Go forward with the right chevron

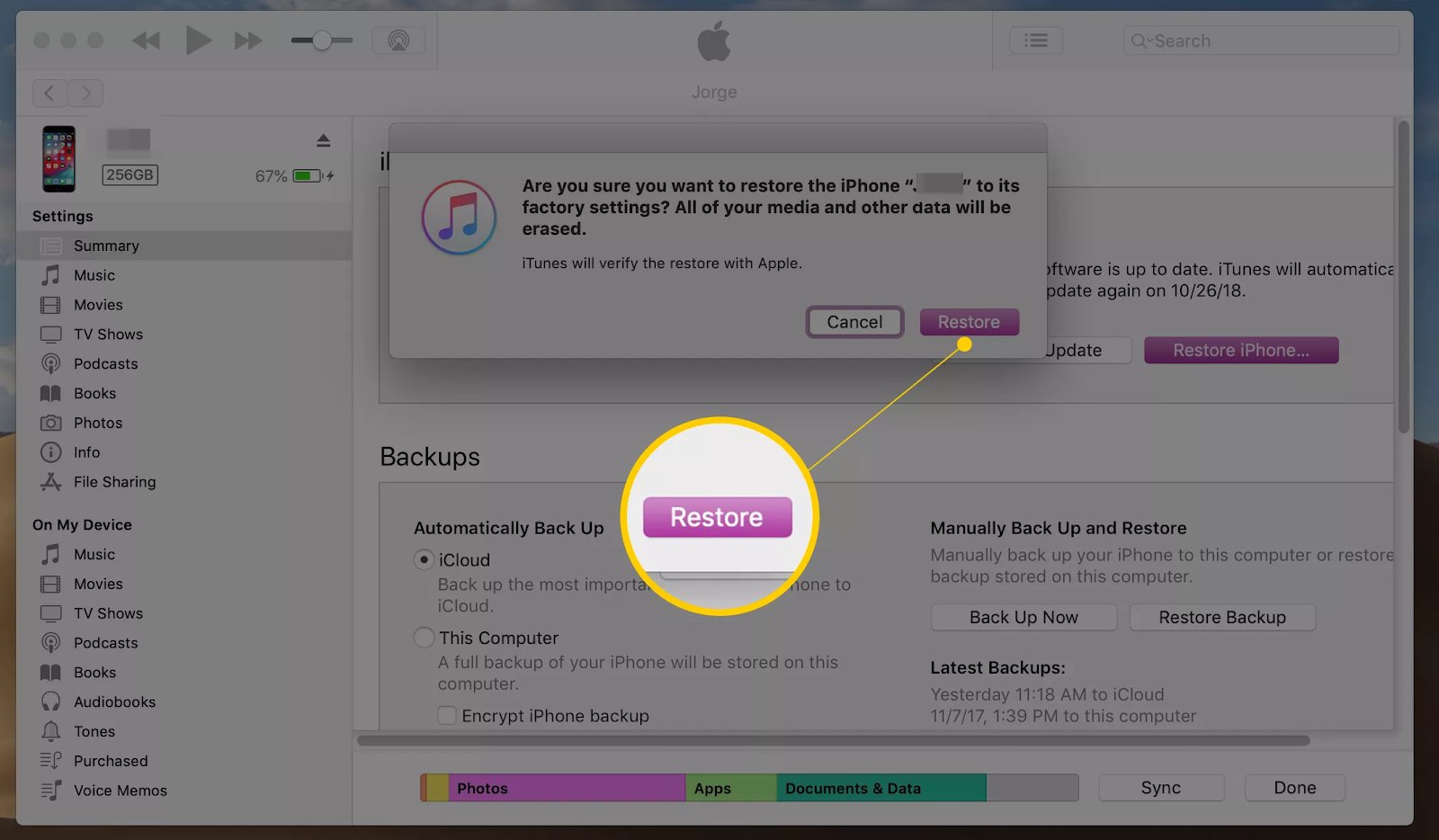pyautogui.click(x=85, y=93)
